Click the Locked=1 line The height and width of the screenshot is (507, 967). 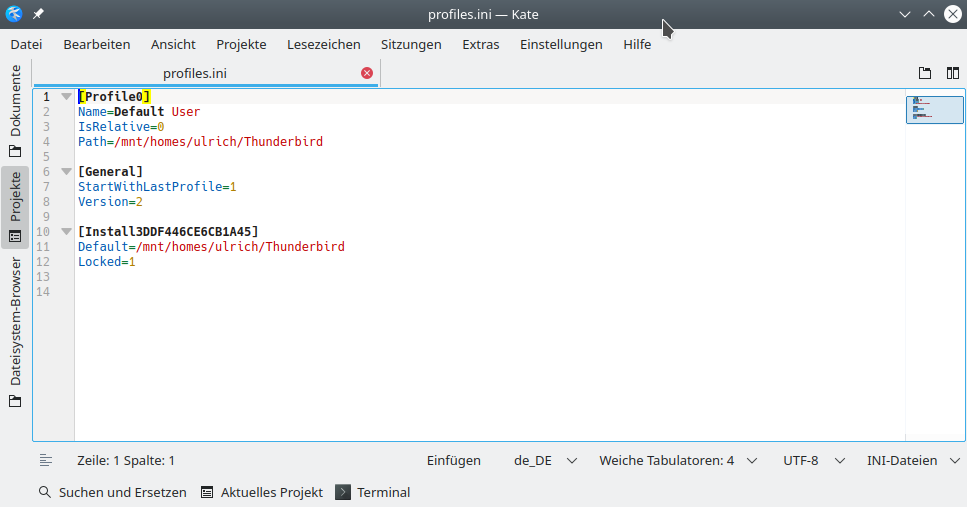(107, 262)
